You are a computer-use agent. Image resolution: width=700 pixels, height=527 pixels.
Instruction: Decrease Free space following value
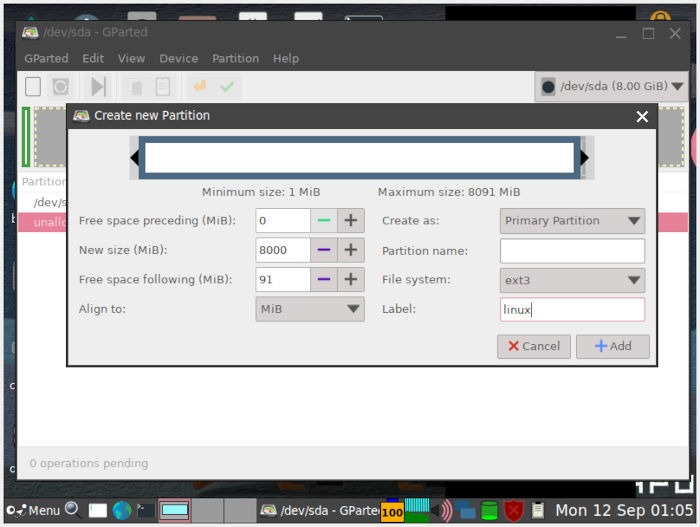coord(324,280)
